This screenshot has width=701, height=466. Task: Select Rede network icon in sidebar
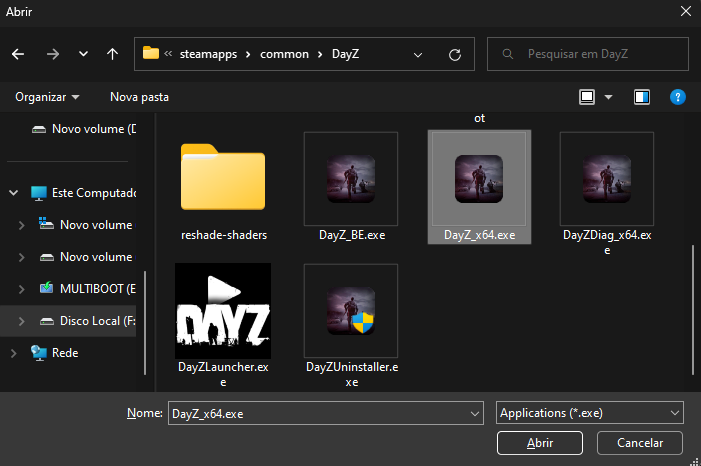click(38, 353)
